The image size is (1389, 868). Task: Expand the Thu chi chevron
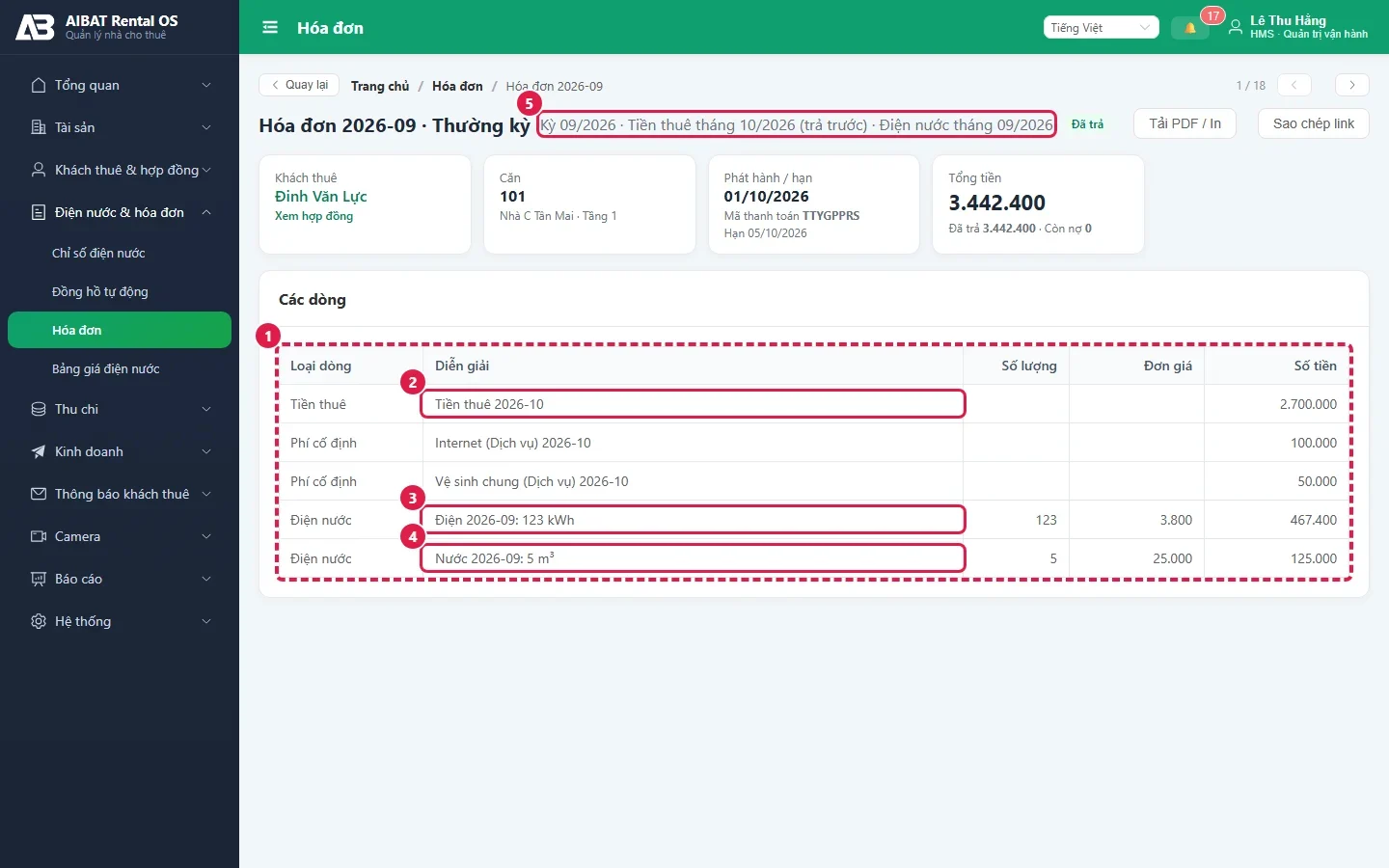tap(206, 409)
